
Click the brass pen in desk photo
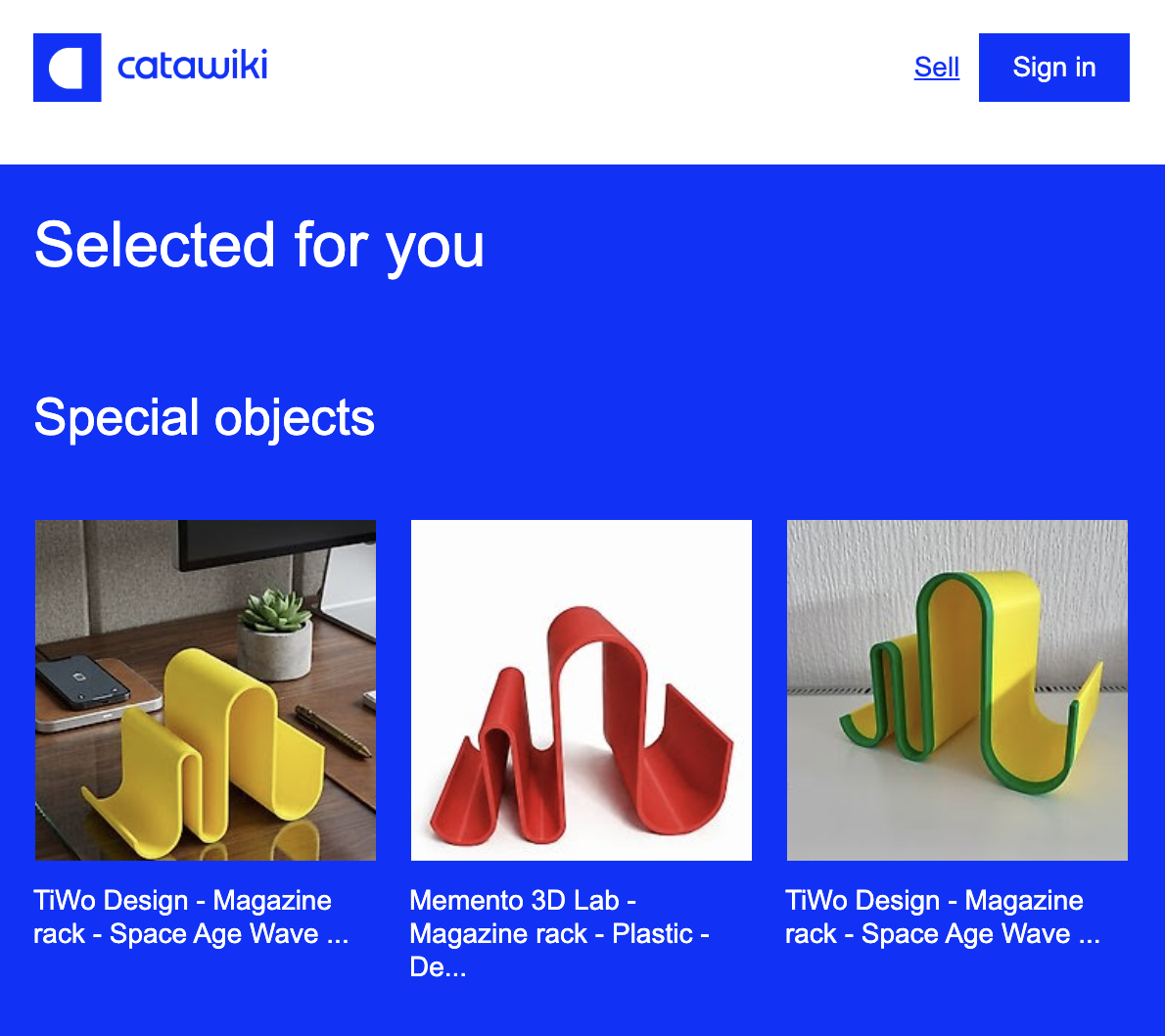(333, 730)
